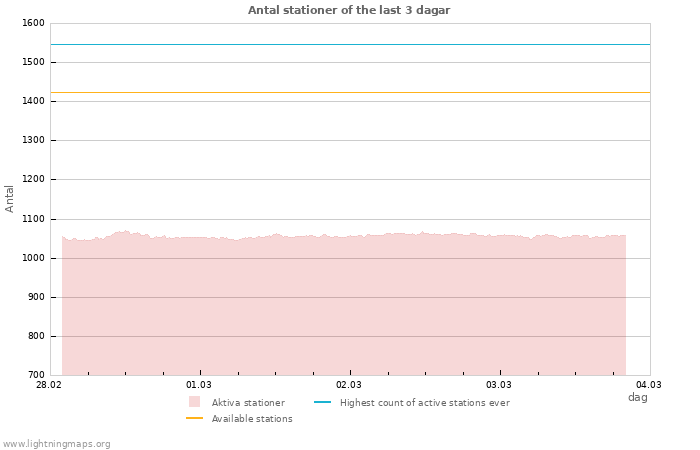Click the chart title Antal stationer
Screen dimensions: 700x450
(349, 10)
